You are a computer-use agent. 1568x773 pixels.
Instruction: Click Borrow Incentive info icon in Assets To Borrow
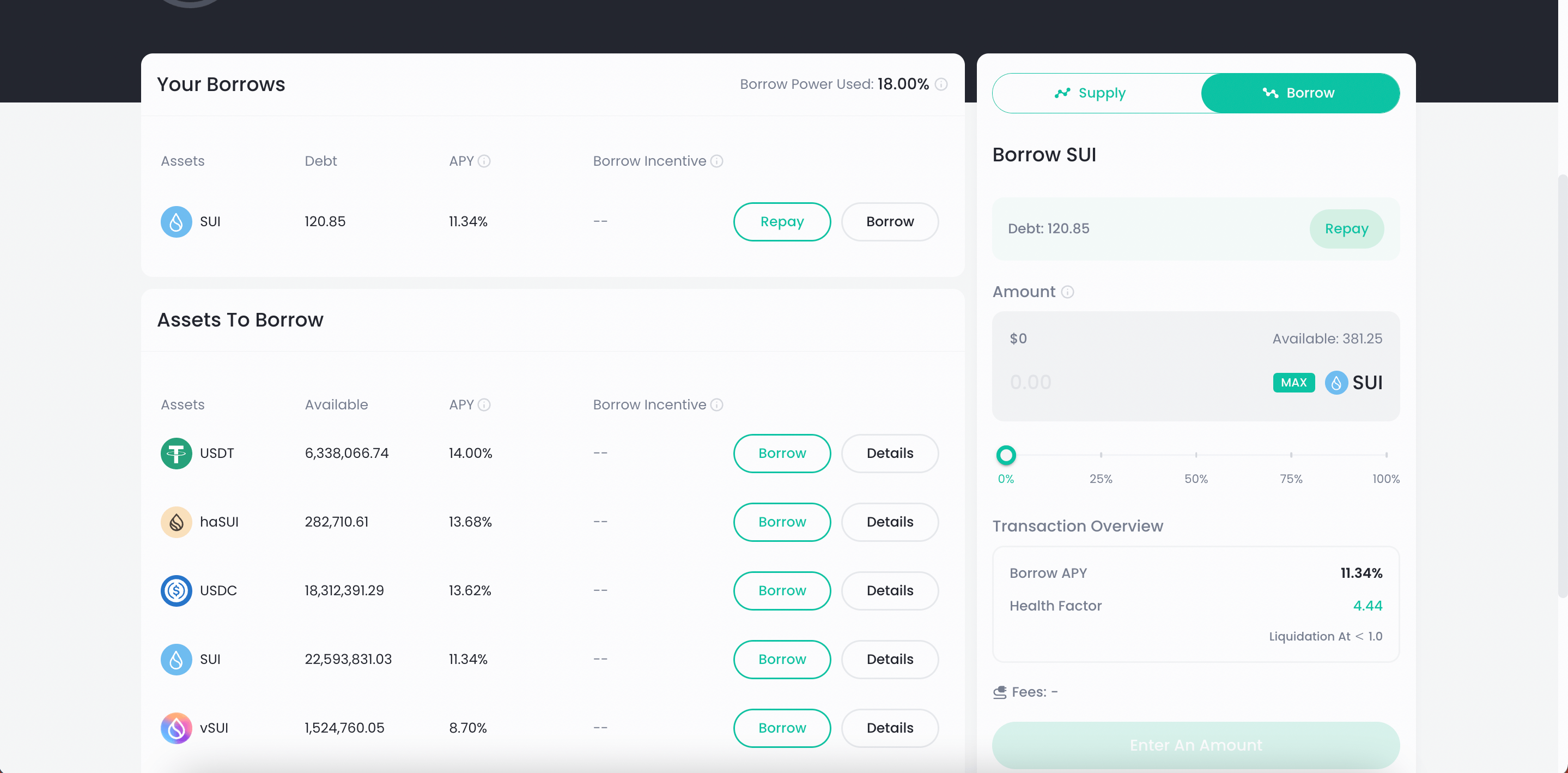coord(716,404)
